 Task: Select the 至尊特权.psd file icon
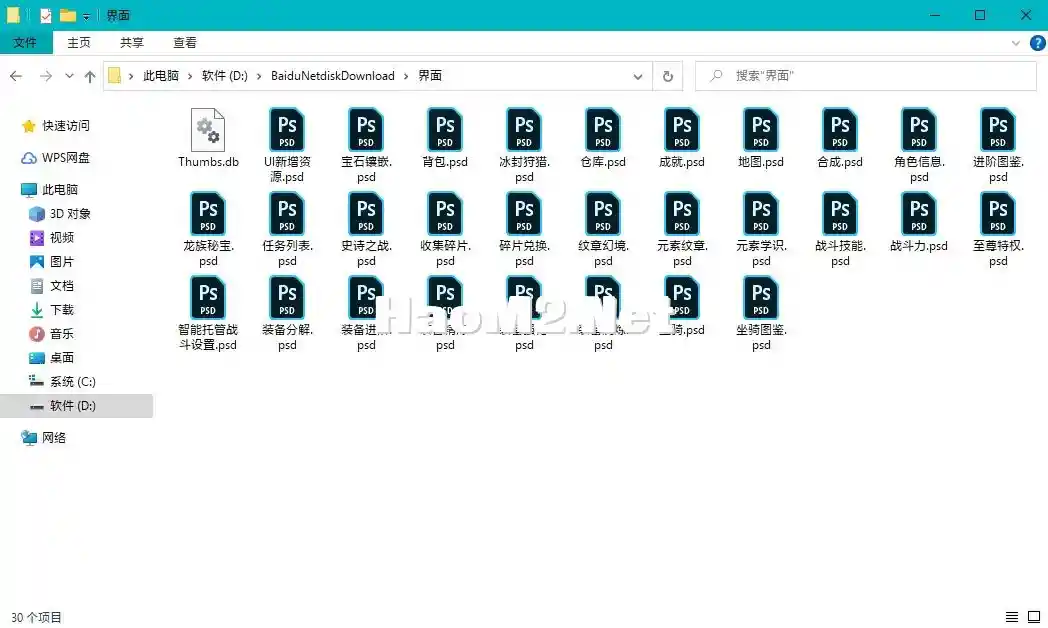998,214
